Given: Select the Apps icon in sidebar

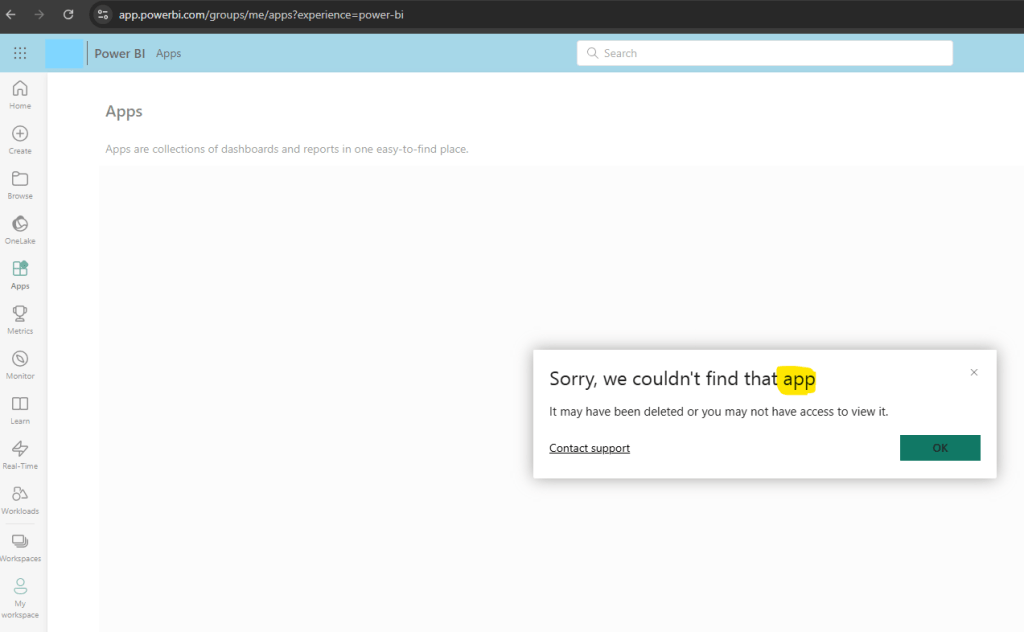Looking at the screenshot, I should click(20, 274).
